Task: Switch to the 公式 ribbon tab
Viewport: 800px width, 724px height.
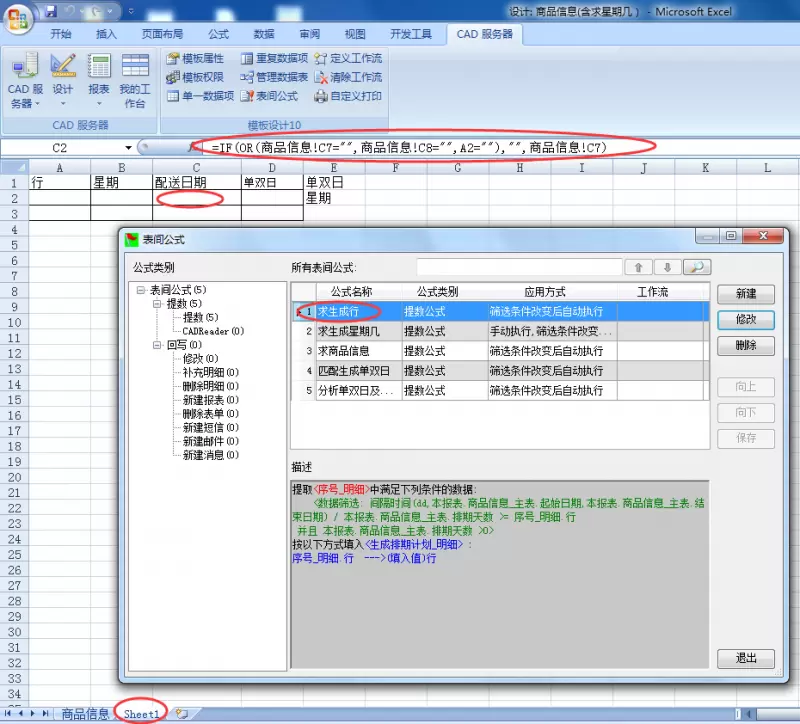Action: coord(219,33)
